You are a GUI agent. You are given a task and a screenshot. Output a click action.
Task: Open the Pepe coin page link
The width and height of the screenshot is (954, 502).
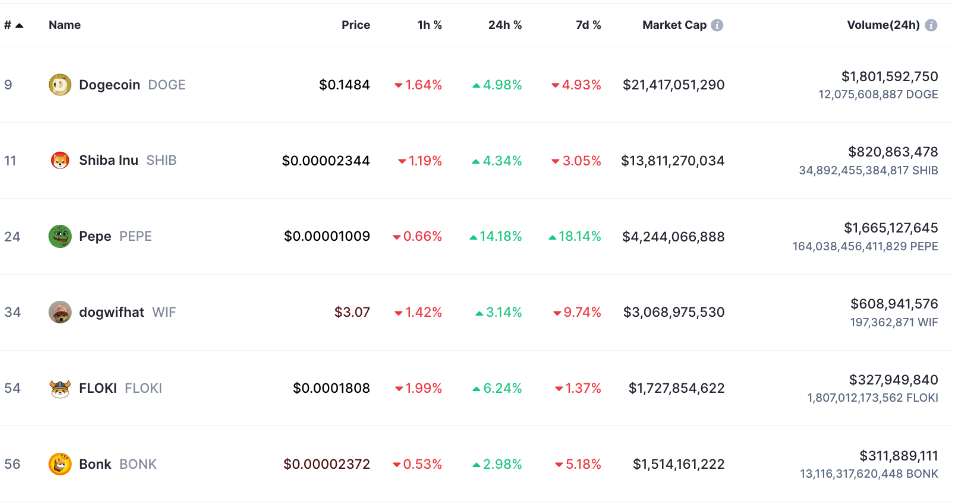click(x=95, y=236)
